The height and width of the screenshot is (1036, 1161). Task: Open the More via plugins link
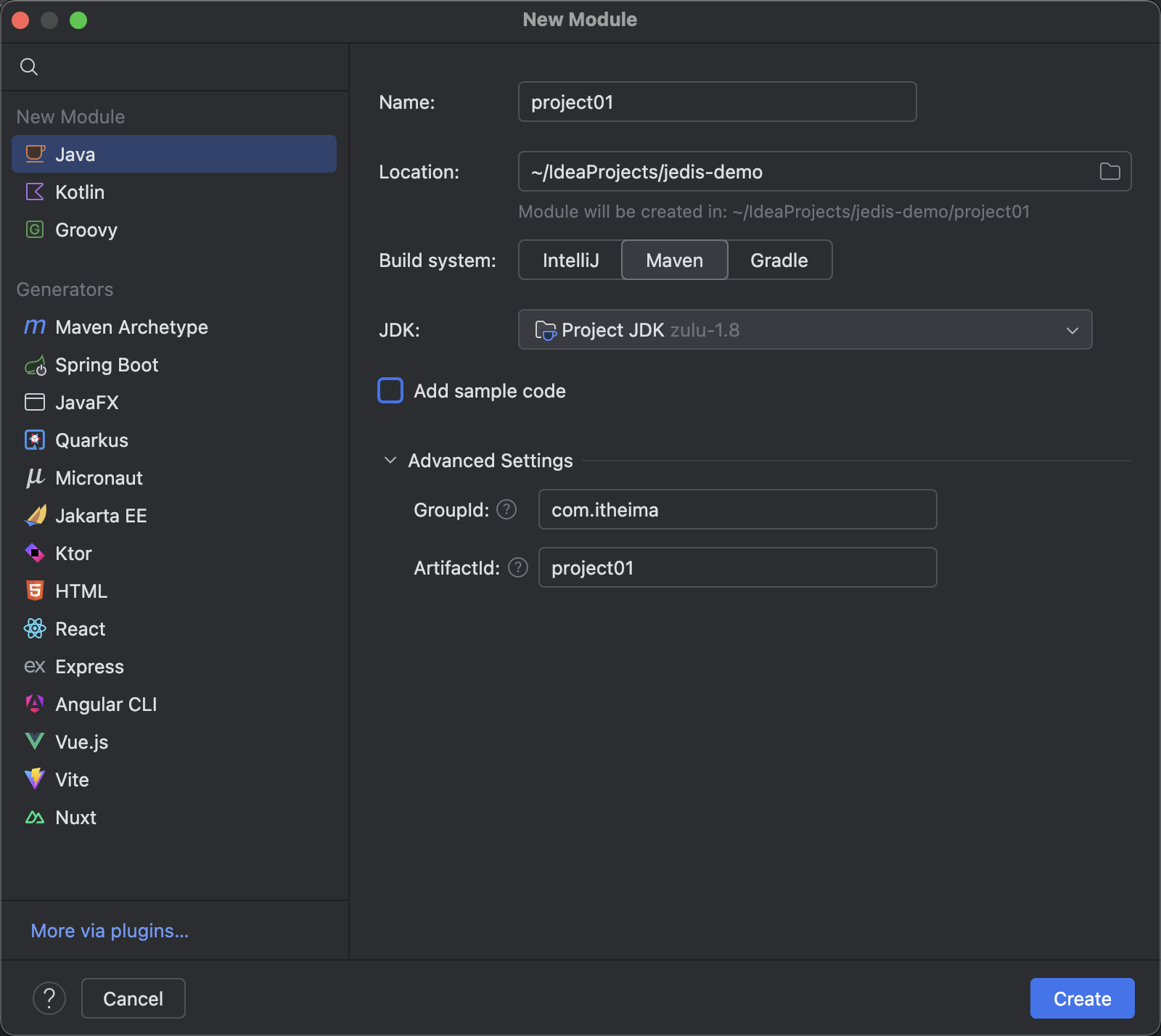[110, 931]
